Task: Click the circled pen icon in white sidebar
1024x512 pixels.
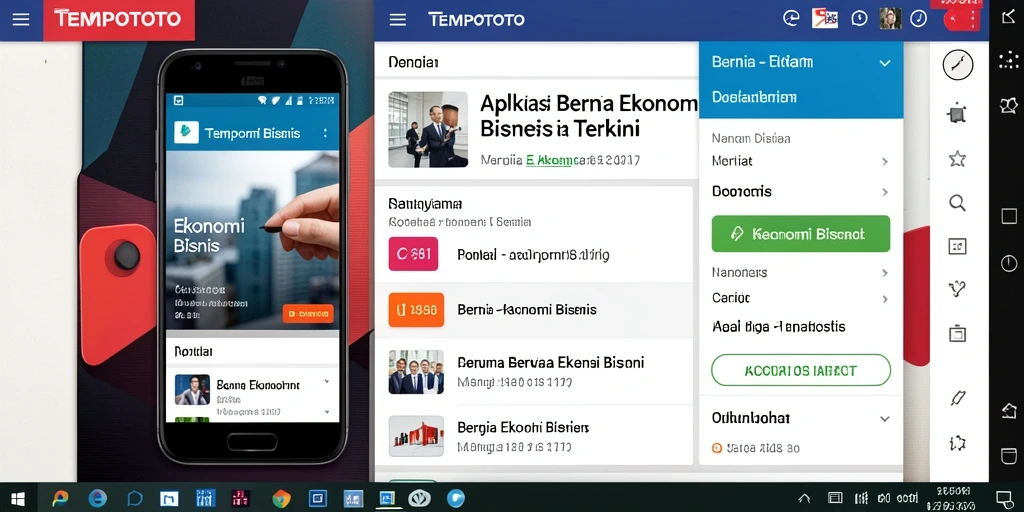Action: pyautogui.click(x=958, y=65)
